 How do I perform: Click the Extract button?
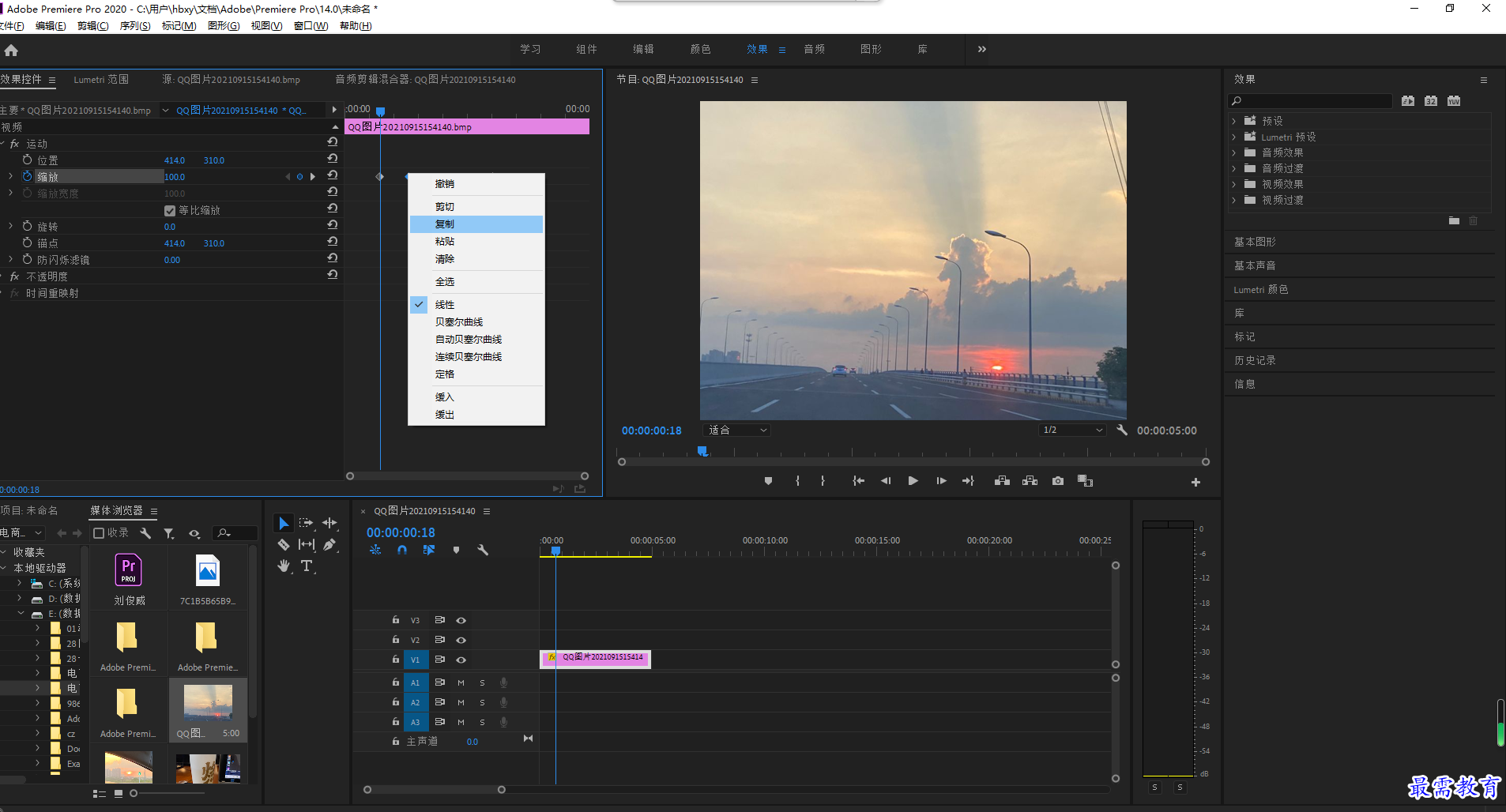(1030, 481)
